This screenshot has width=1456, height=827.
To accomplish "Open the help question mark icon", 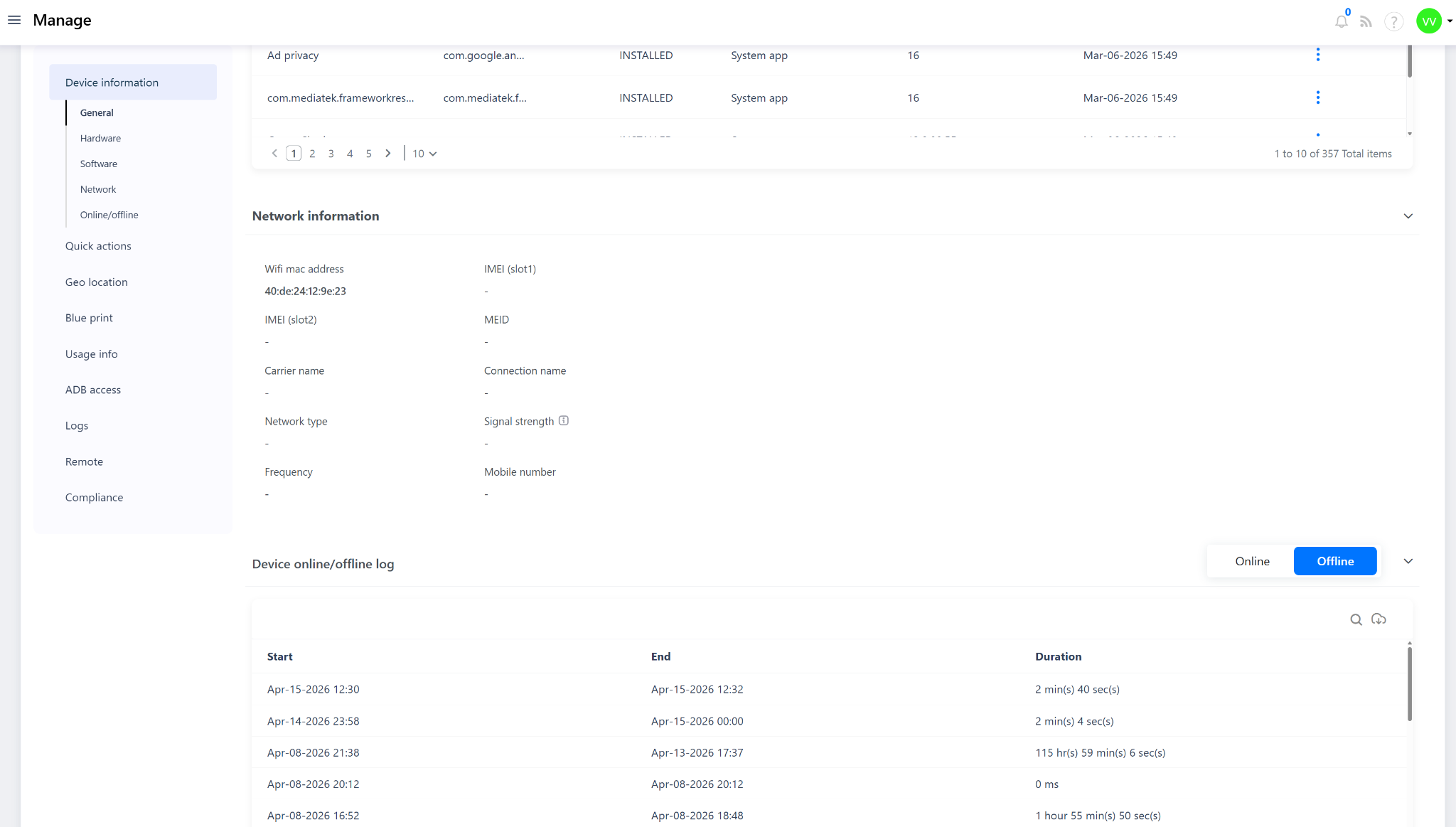I will (x=1393, y=21).
